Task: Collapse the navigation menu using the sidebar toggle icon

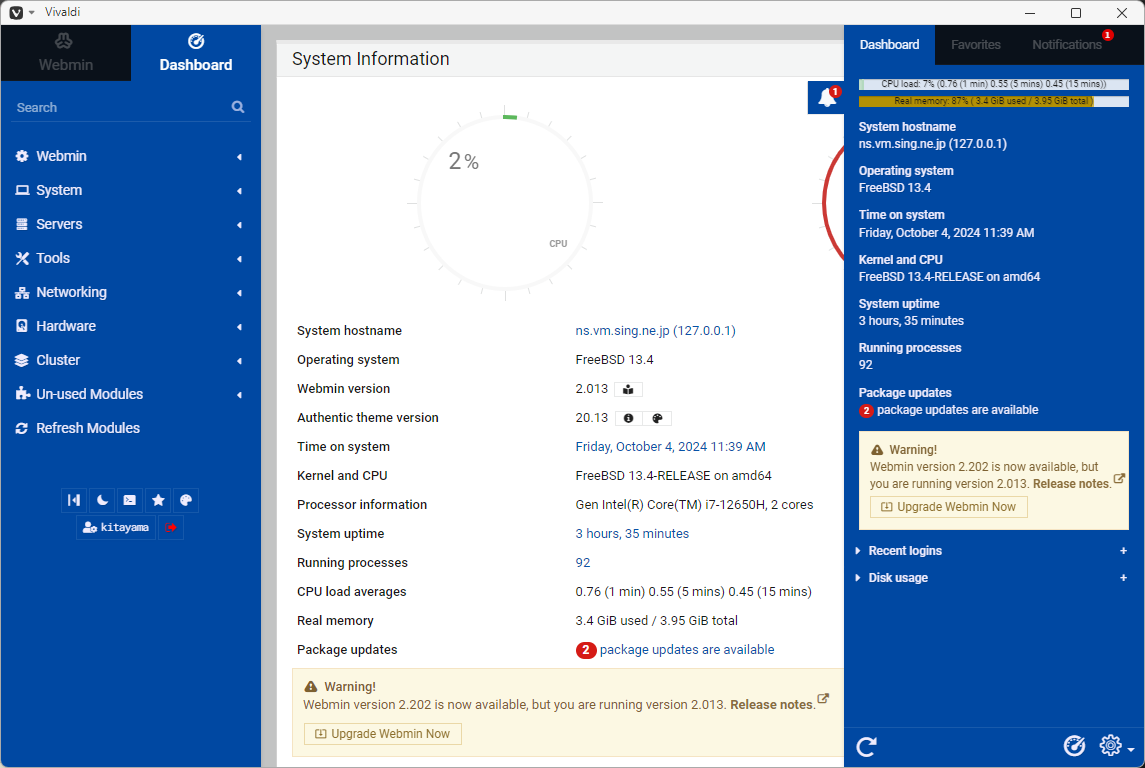Action: [74, 500]
